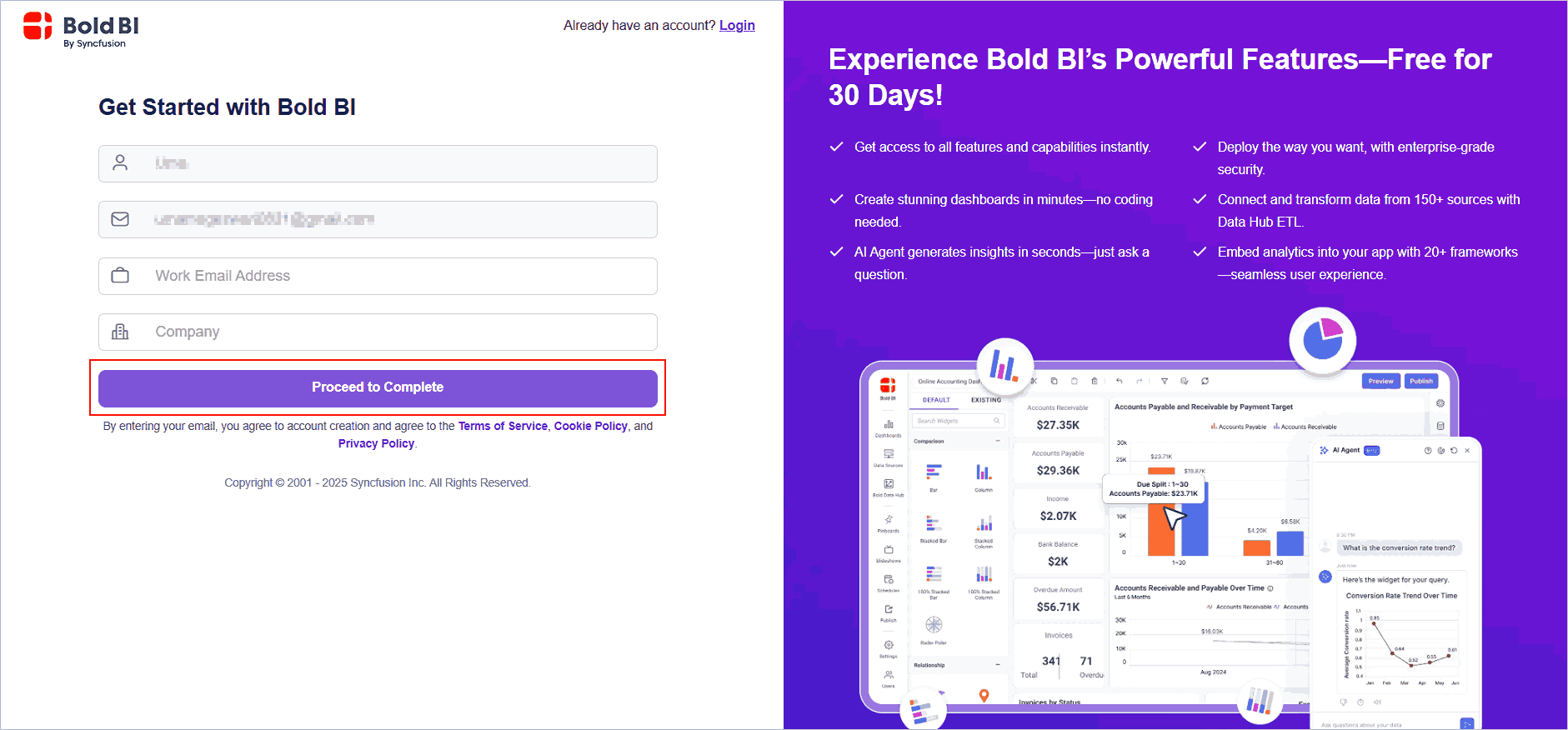Image resolution: width=1568 pixels, height=730 pixels.
Task: Click the Publish button in dashboard preview
Action: point(1421,381)
